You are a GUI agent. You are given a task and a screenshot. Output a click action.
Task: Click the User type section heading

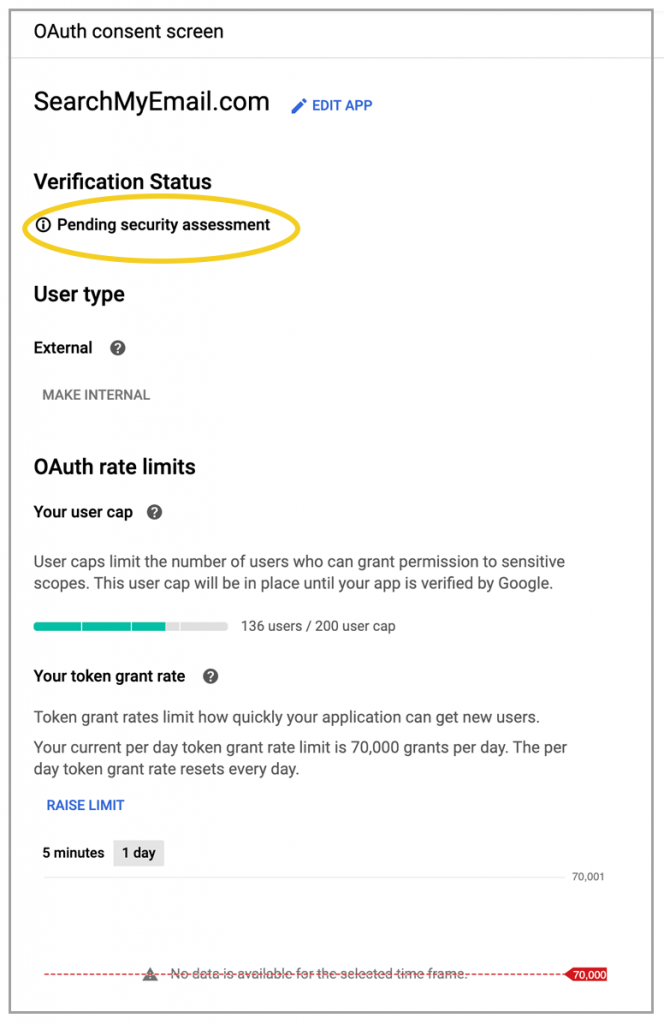click(79, 294)
